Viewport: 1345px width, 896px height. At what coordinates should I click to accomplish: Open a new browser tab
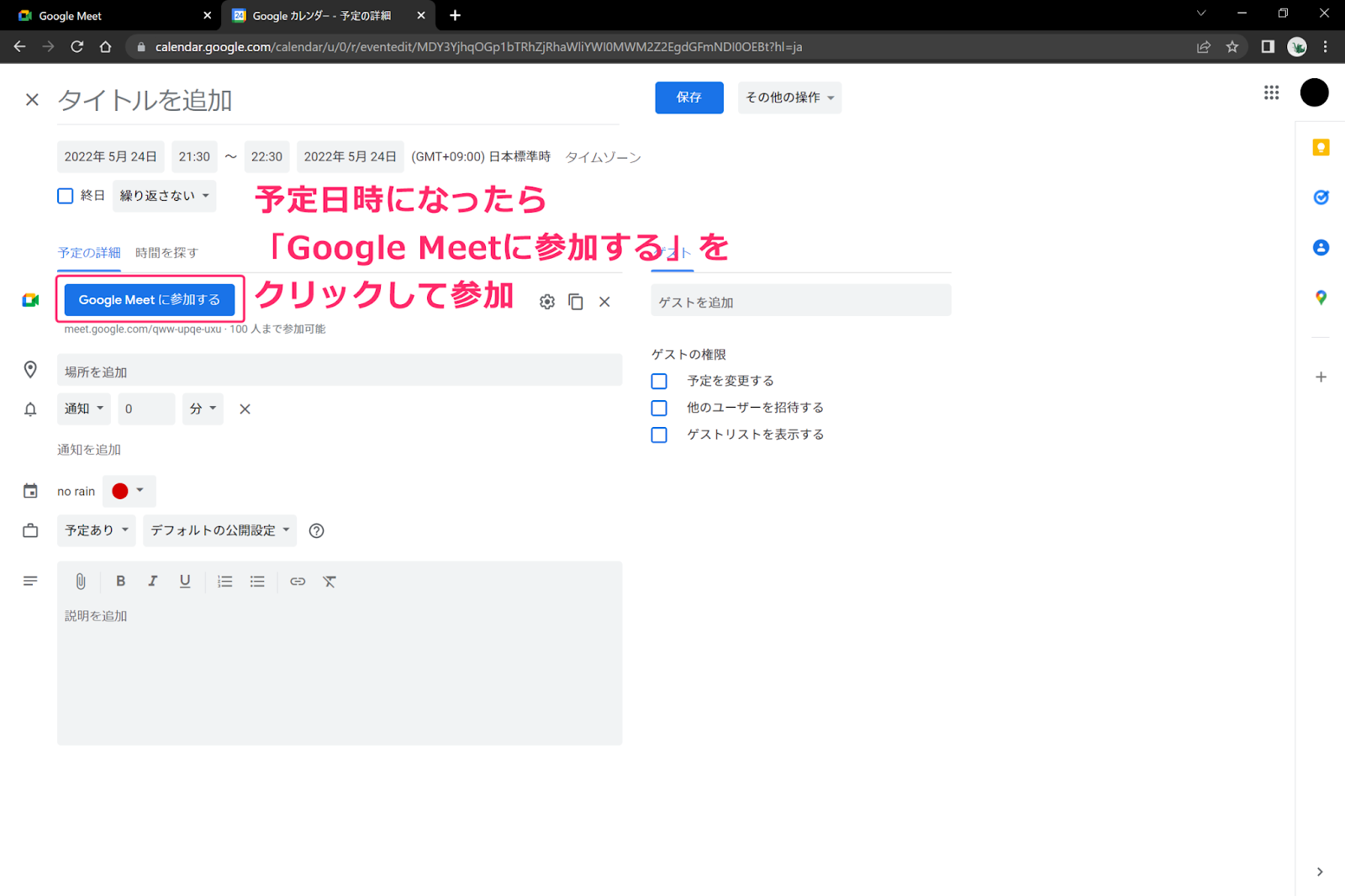pyautogui.click(x=455, y=15)
